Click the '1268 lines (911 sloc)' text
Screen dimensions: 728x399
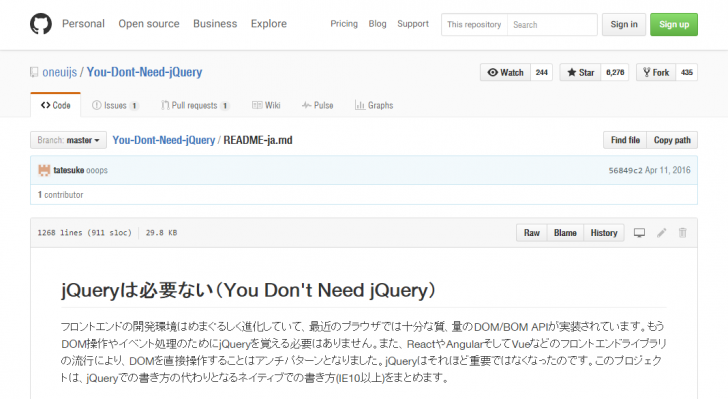[84, 233]
